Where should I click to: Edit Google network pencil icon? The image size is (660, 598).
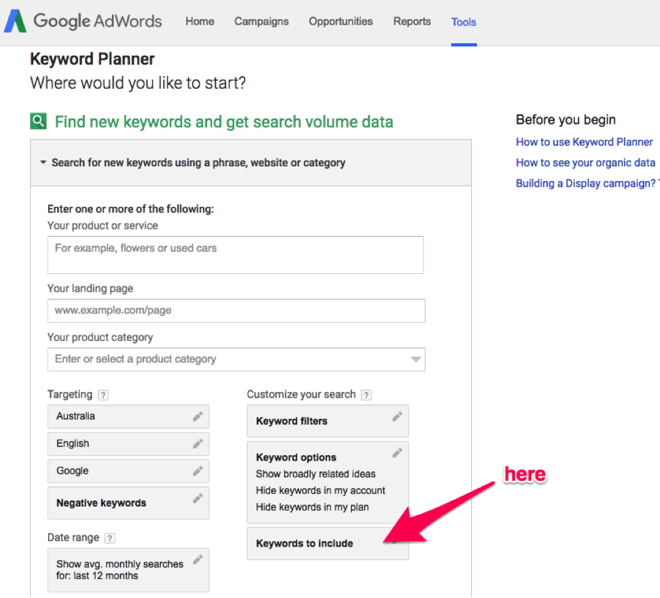tap(198, 471)
